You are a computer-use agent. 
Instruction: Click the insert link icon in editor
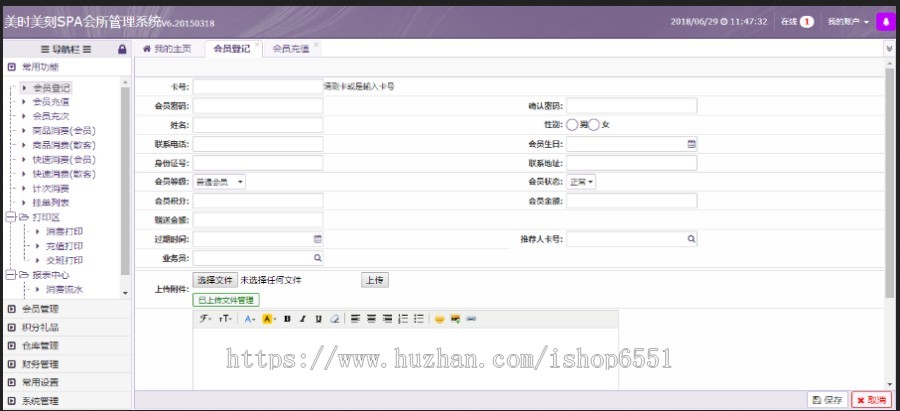point(471,319)
